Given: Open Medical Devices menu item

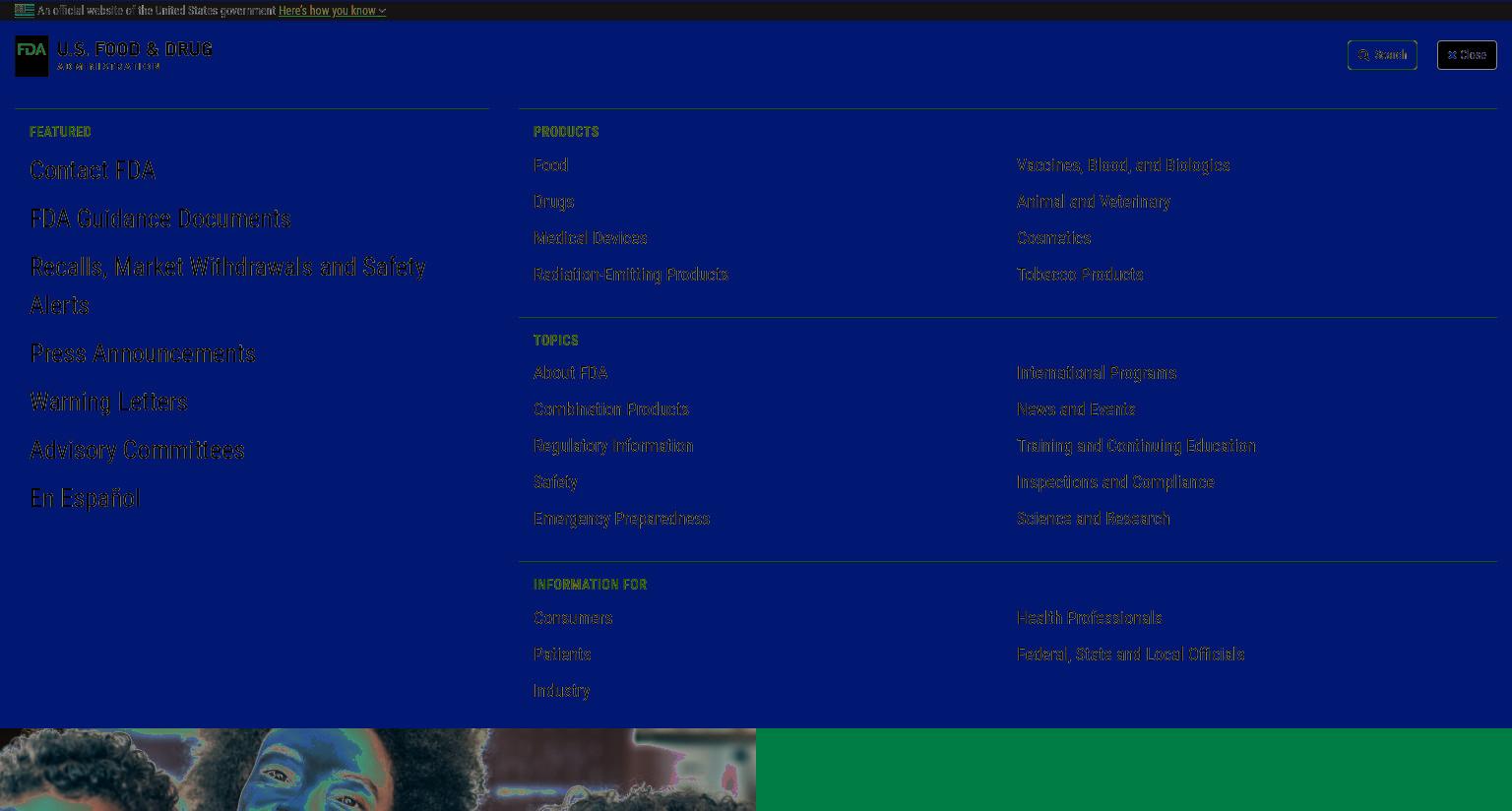Looking at the screenshot, I should (x=590, y=238).
